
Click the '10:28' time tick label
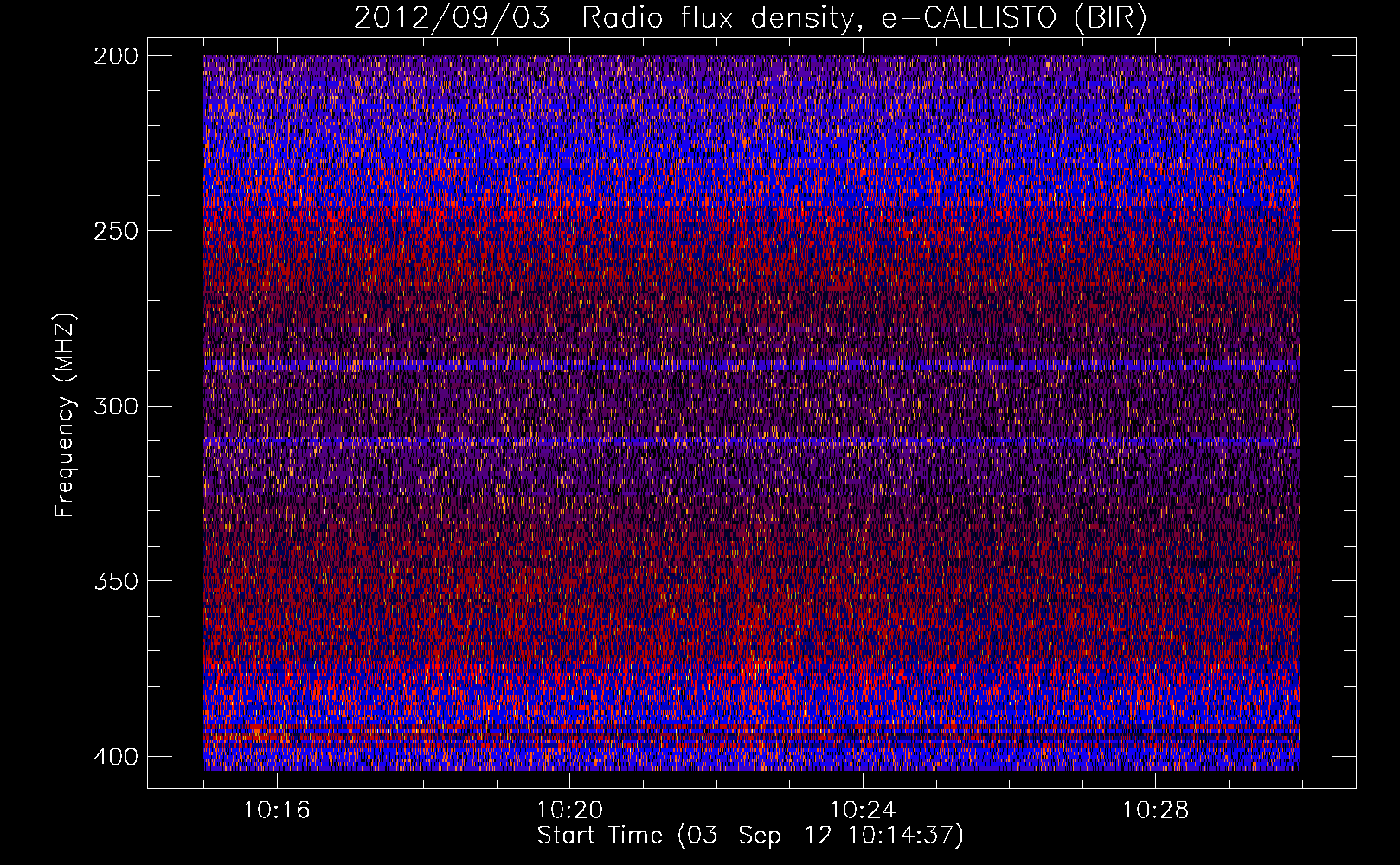(x=1156, y=811)
